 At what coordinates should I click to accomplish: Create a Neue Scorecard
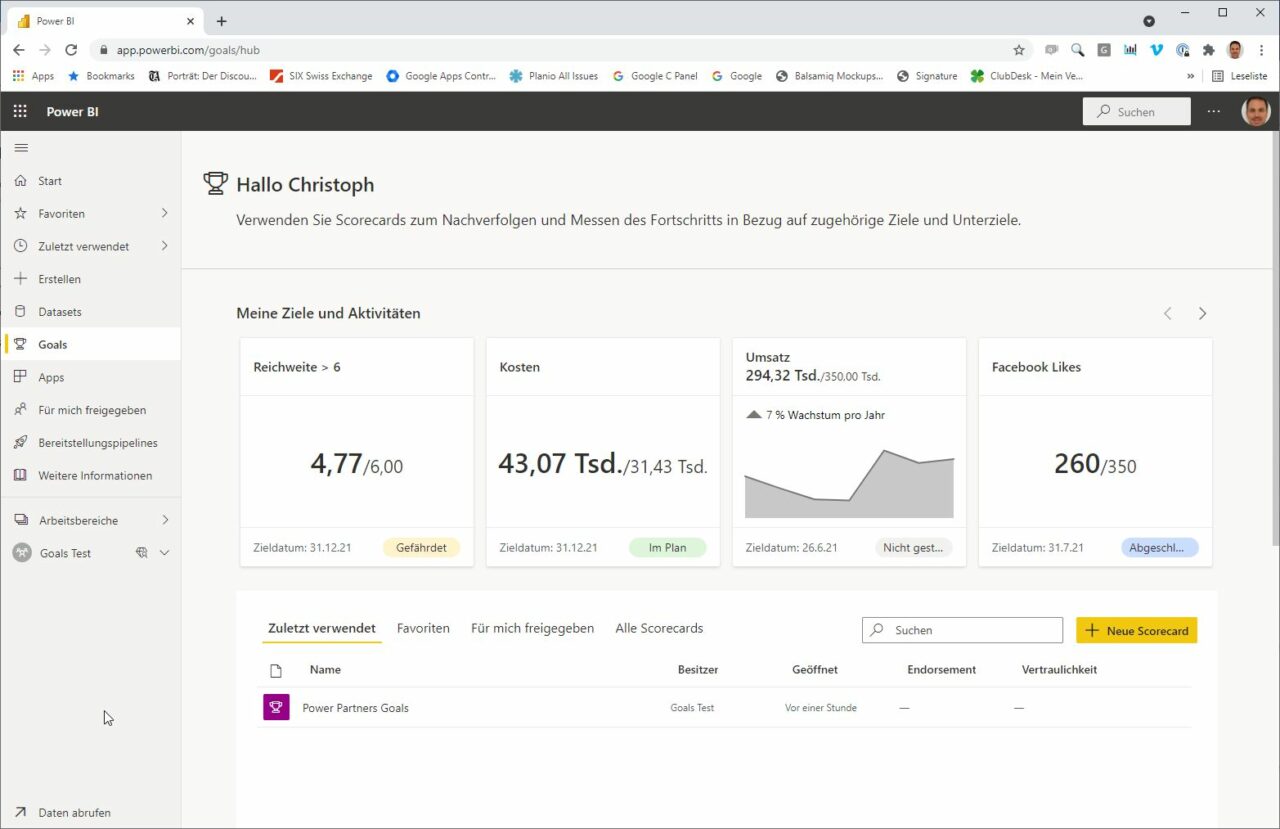pyautogui.click(x=1136, y=630)
